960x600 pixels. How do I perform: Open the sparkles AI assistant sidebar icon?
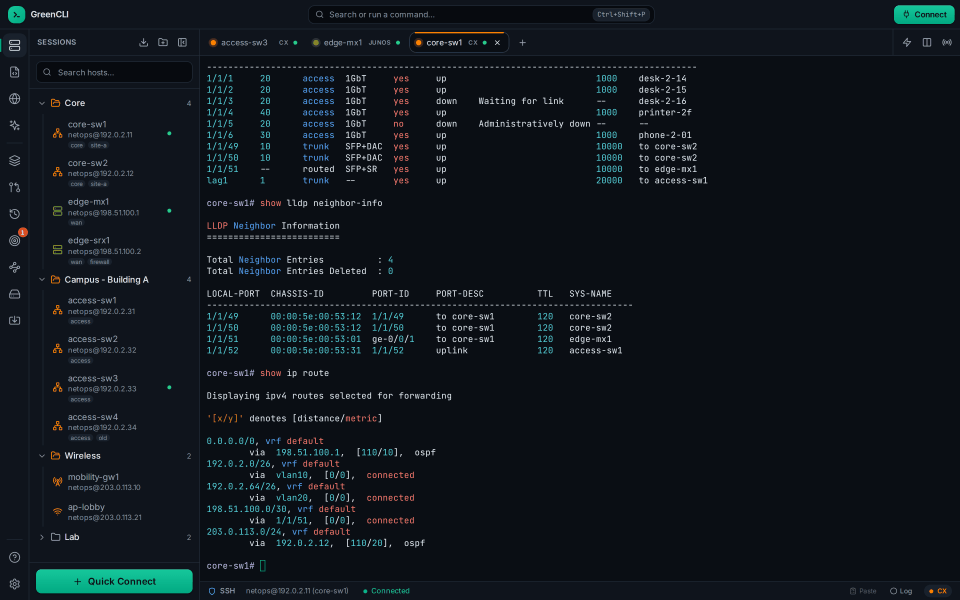coord(15,126)
